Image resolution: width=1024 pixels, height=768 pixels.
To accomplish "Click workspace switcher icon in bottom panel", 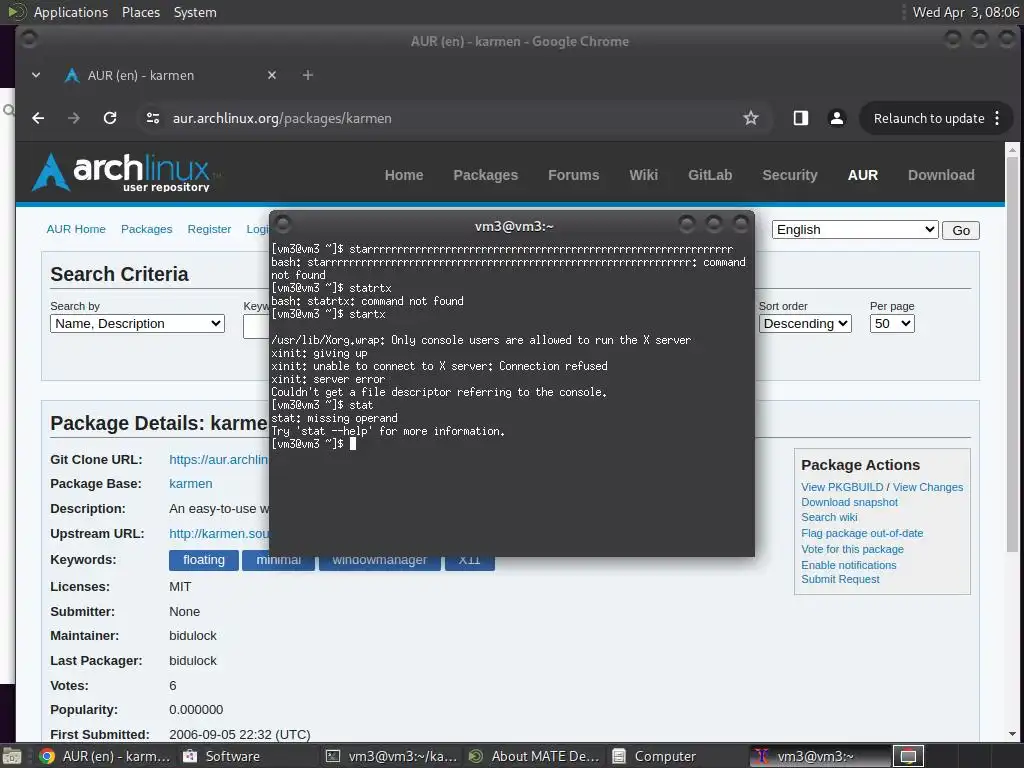I will point(908,756).
